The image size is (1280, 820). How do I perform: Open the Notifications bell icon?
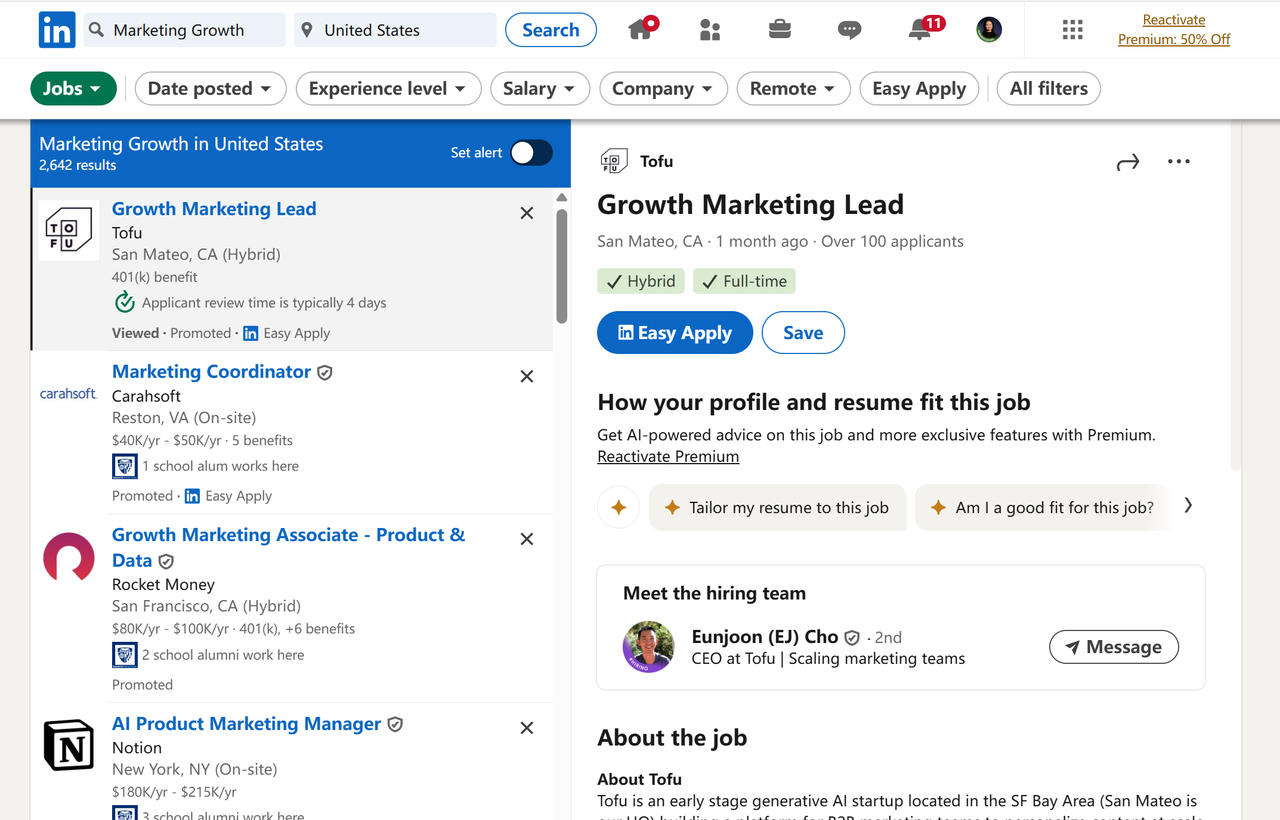920,30
